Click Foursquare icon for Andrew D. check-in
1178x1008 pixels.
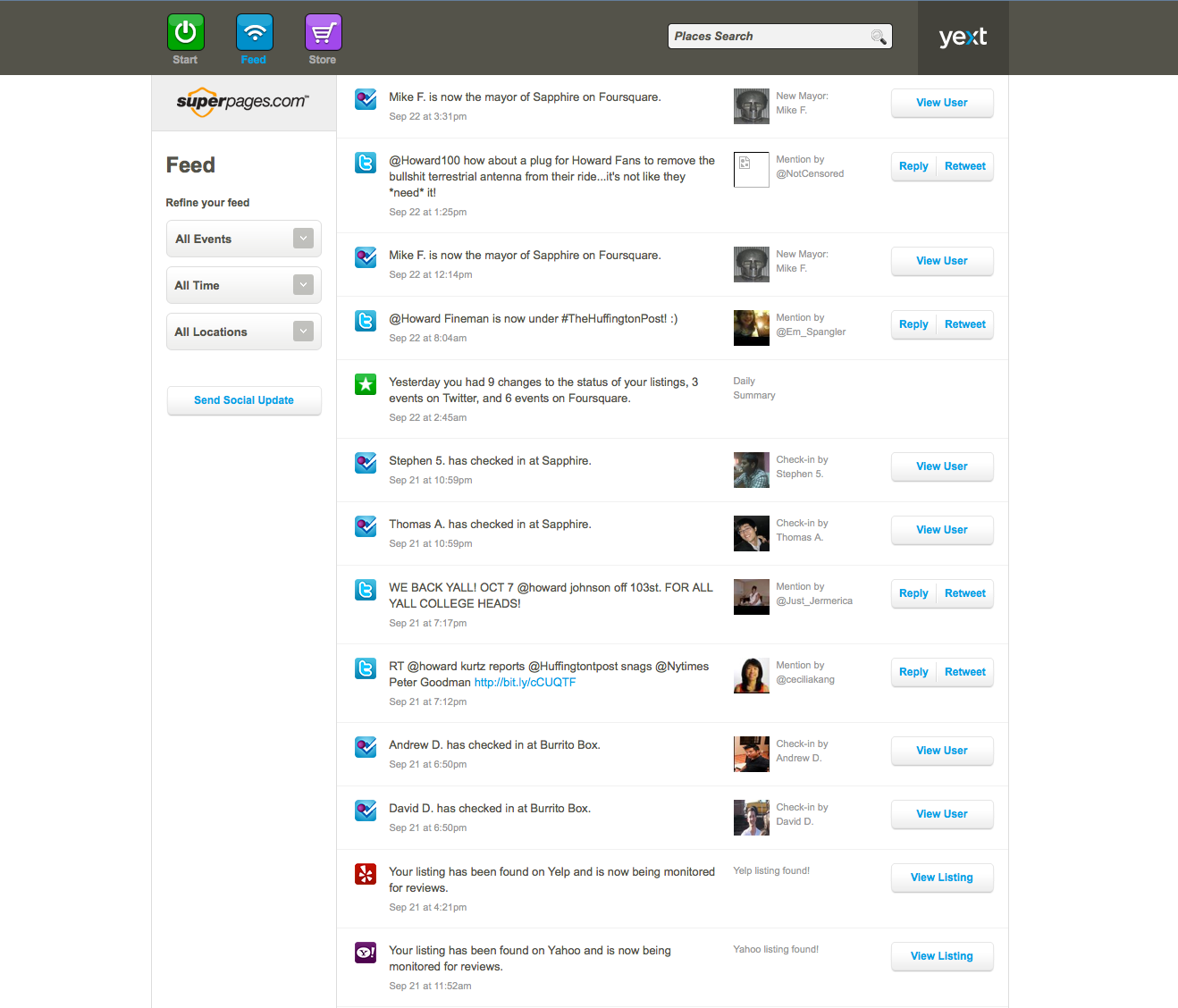(x=366, y=747)
